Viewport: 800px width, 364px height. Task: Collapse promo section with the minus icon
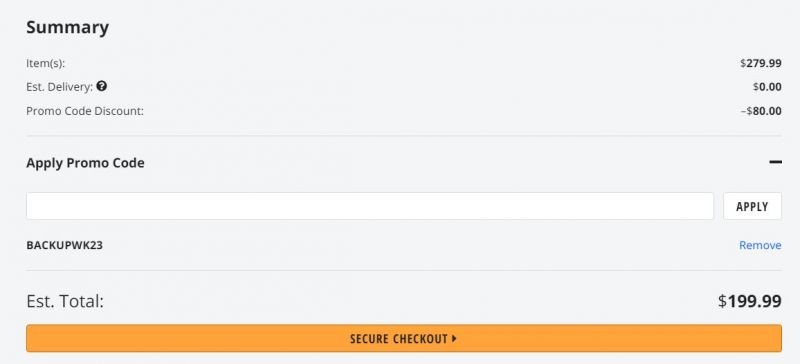pos(776,162)
